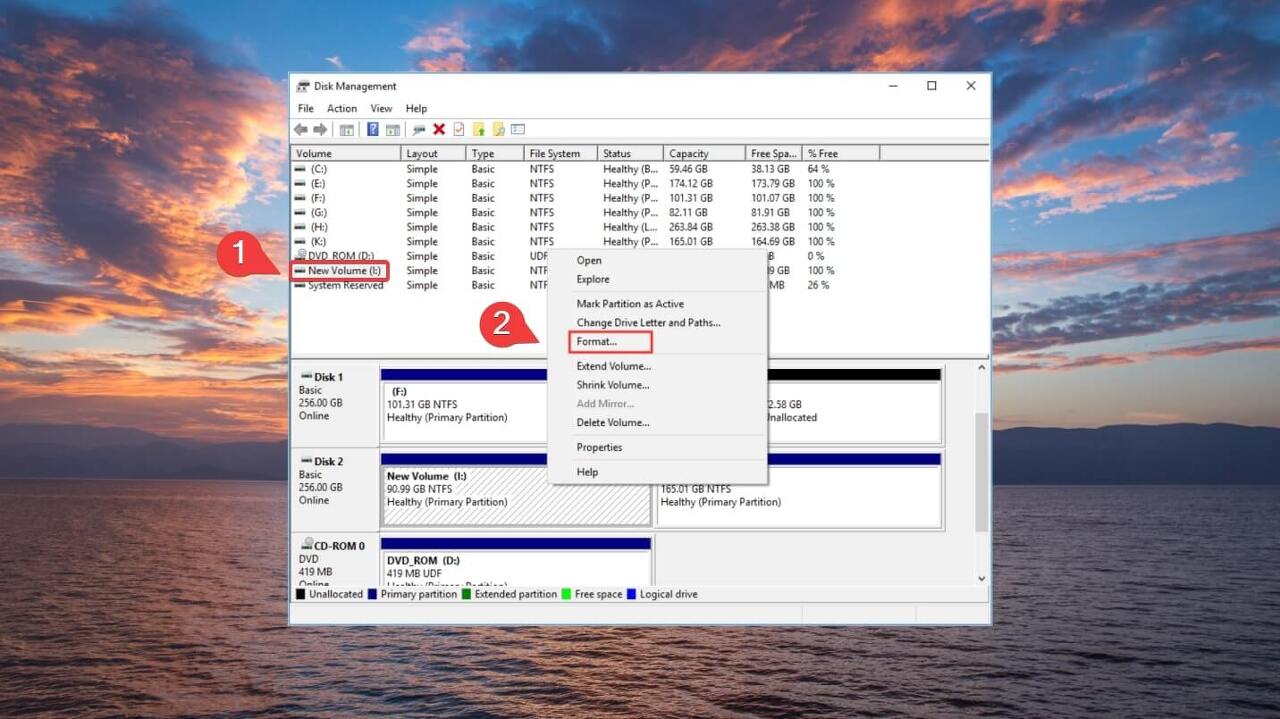The image size is (1280, 719).
Task: Open the View menu
Action: point(381,108)
